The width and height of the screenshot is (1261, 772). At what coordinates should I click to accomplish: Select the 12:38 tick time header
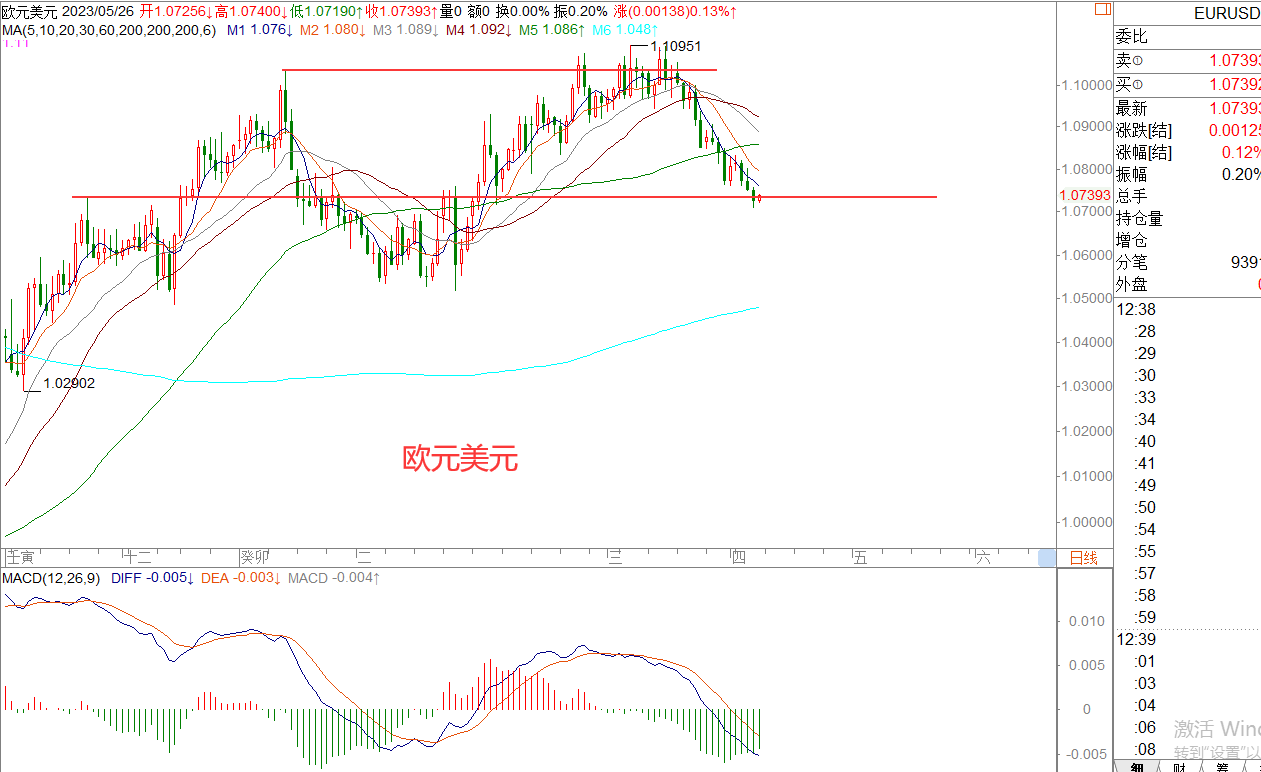[x=1136, y=309]
